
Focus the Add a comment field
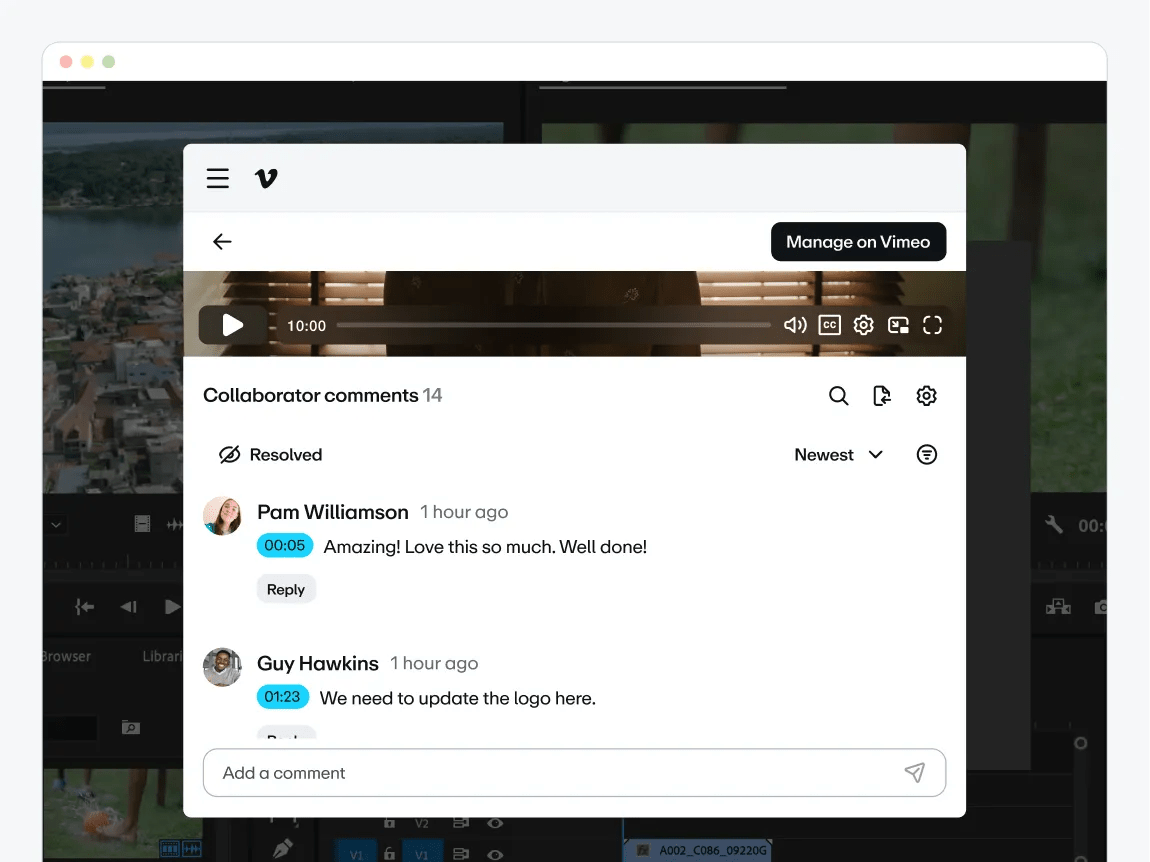coord(574,772)
